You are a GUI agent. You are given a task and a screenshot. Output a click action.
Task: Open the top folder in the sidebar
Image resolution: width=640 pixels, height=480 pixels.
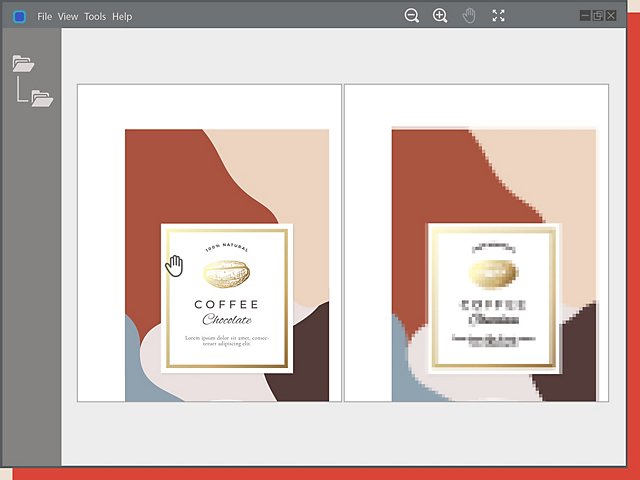click(23, 63)
